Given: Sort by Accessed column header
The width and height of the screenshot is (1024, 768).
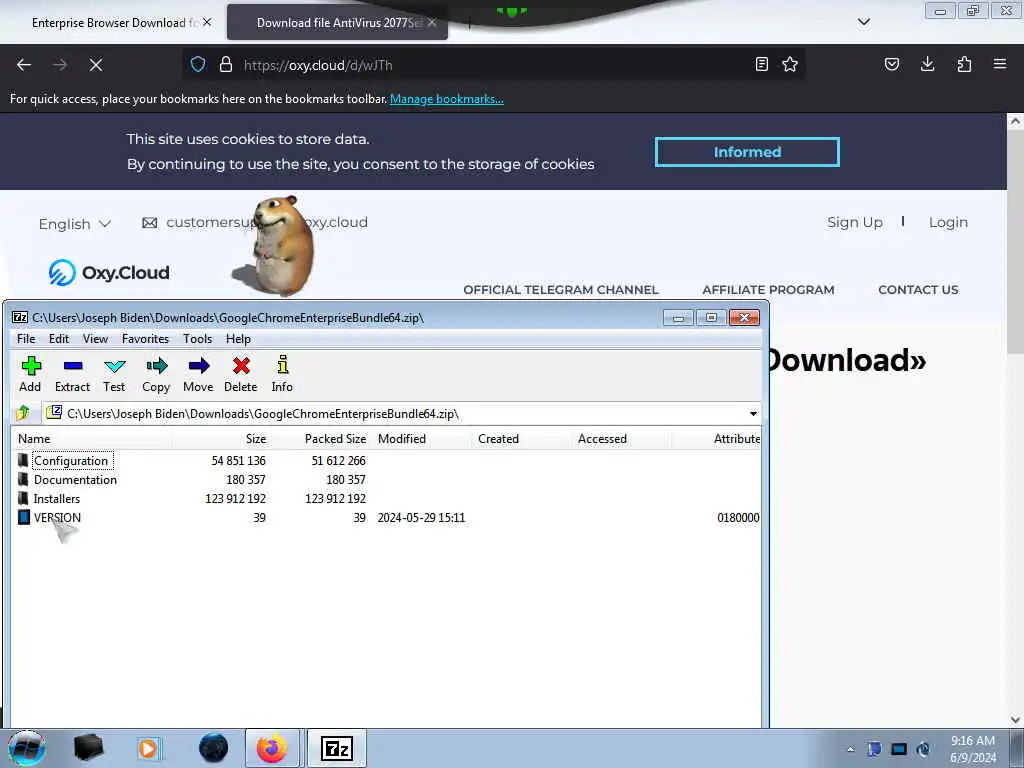Looking at the screenshot, I should [x=621, y=438].
